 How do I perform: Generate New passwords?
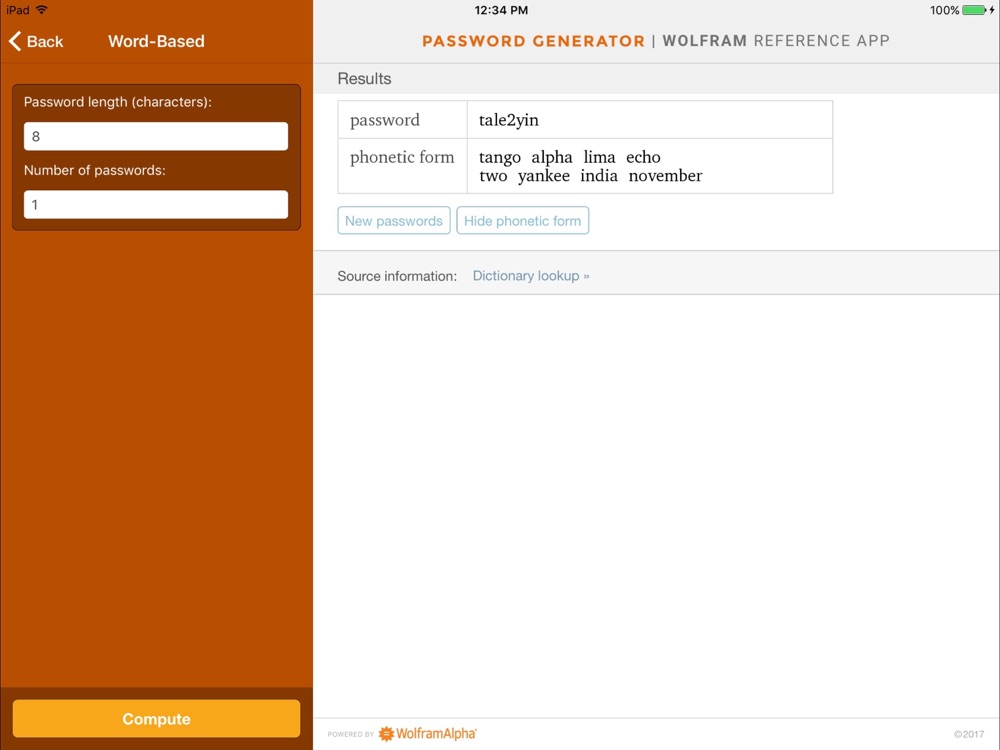[393, 221]
